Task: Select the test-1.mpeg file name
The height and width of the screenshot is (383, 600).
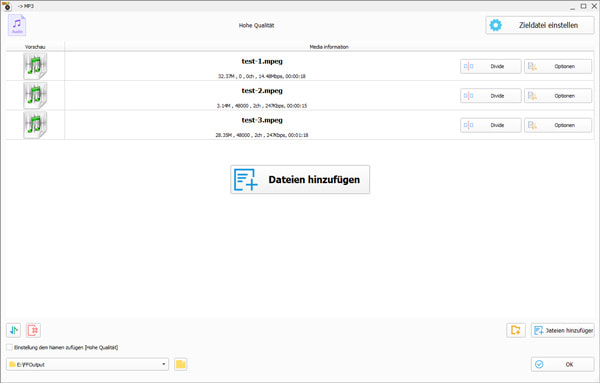Action: 262,61
